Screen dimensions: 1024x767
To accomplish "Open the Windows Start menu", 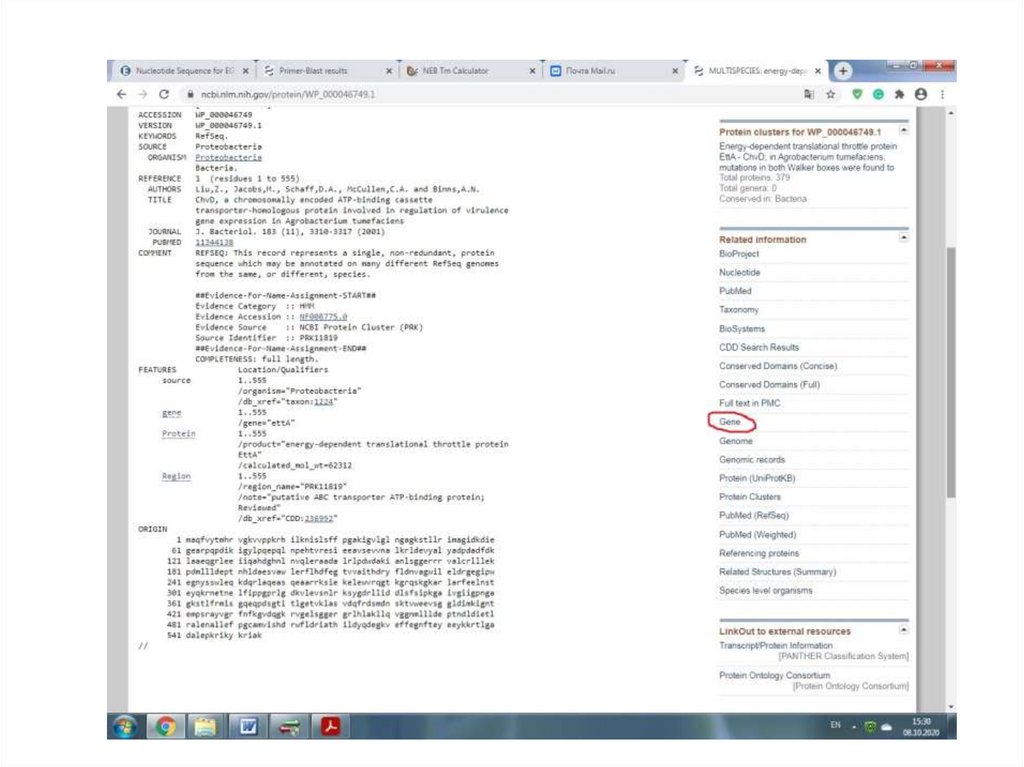I will coord(124,726).
